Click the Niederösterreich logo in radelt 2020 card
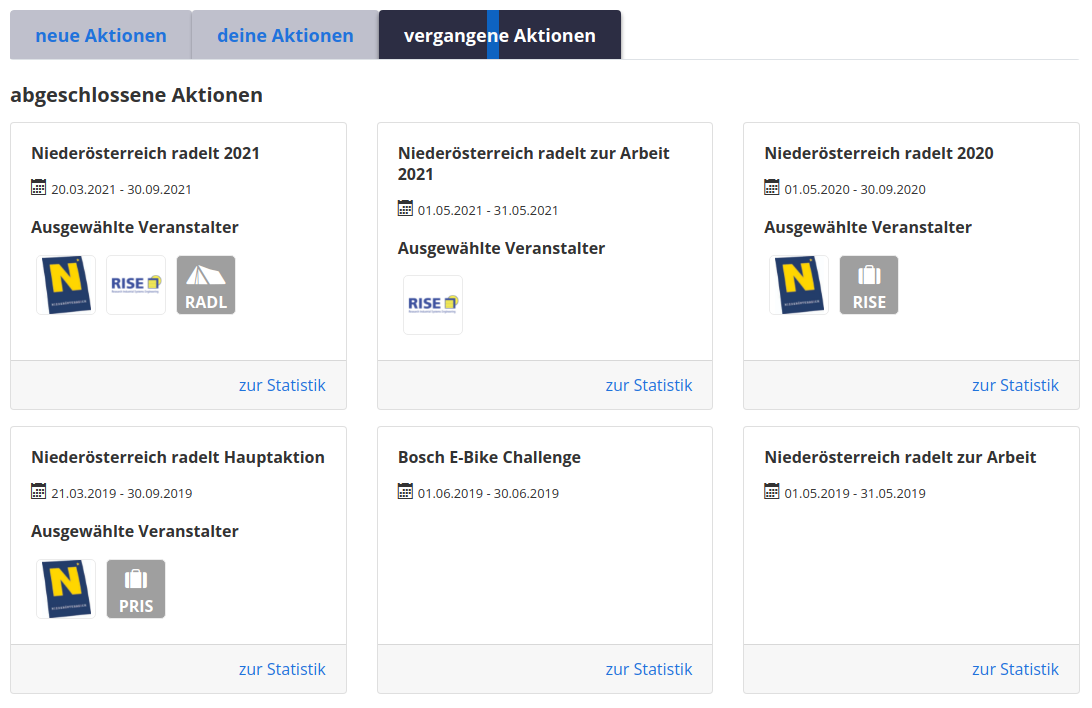The height and width of the screenshot is (708, 1092). (799, 285)
